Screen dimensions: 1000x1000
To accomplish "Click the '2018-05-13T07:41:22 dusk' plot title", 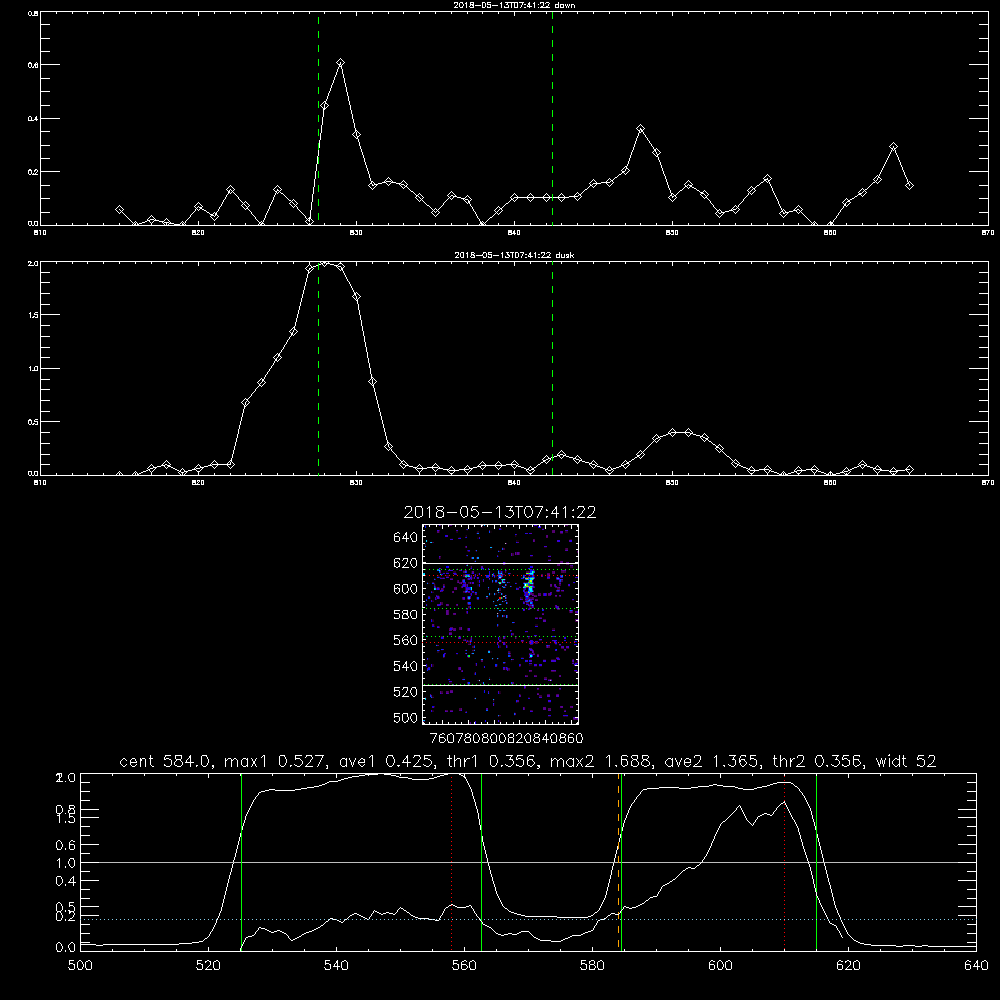I will pyautogui.click(x=514, y=255).
